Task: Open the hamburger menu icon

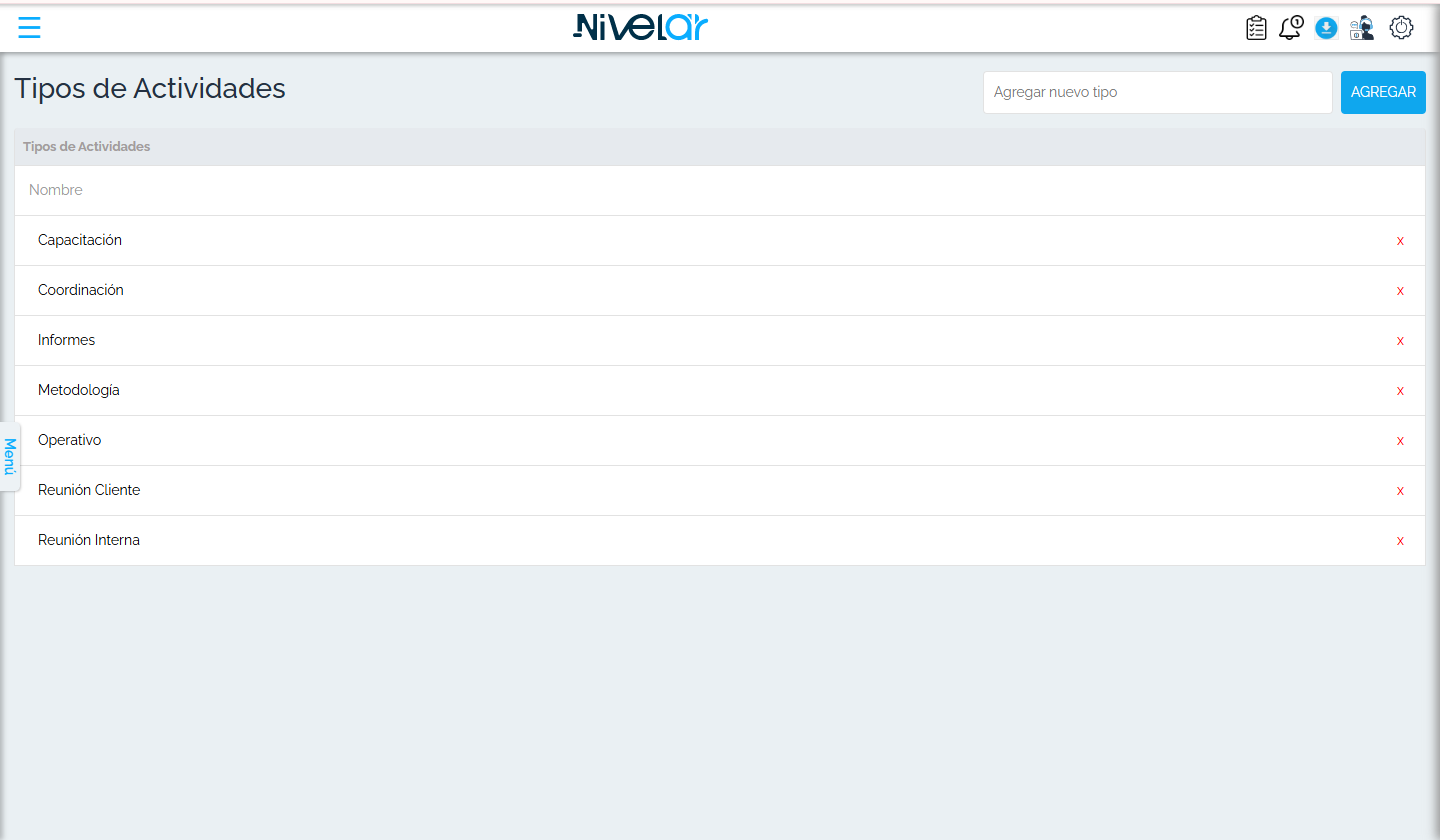Action: pos(29,28)
